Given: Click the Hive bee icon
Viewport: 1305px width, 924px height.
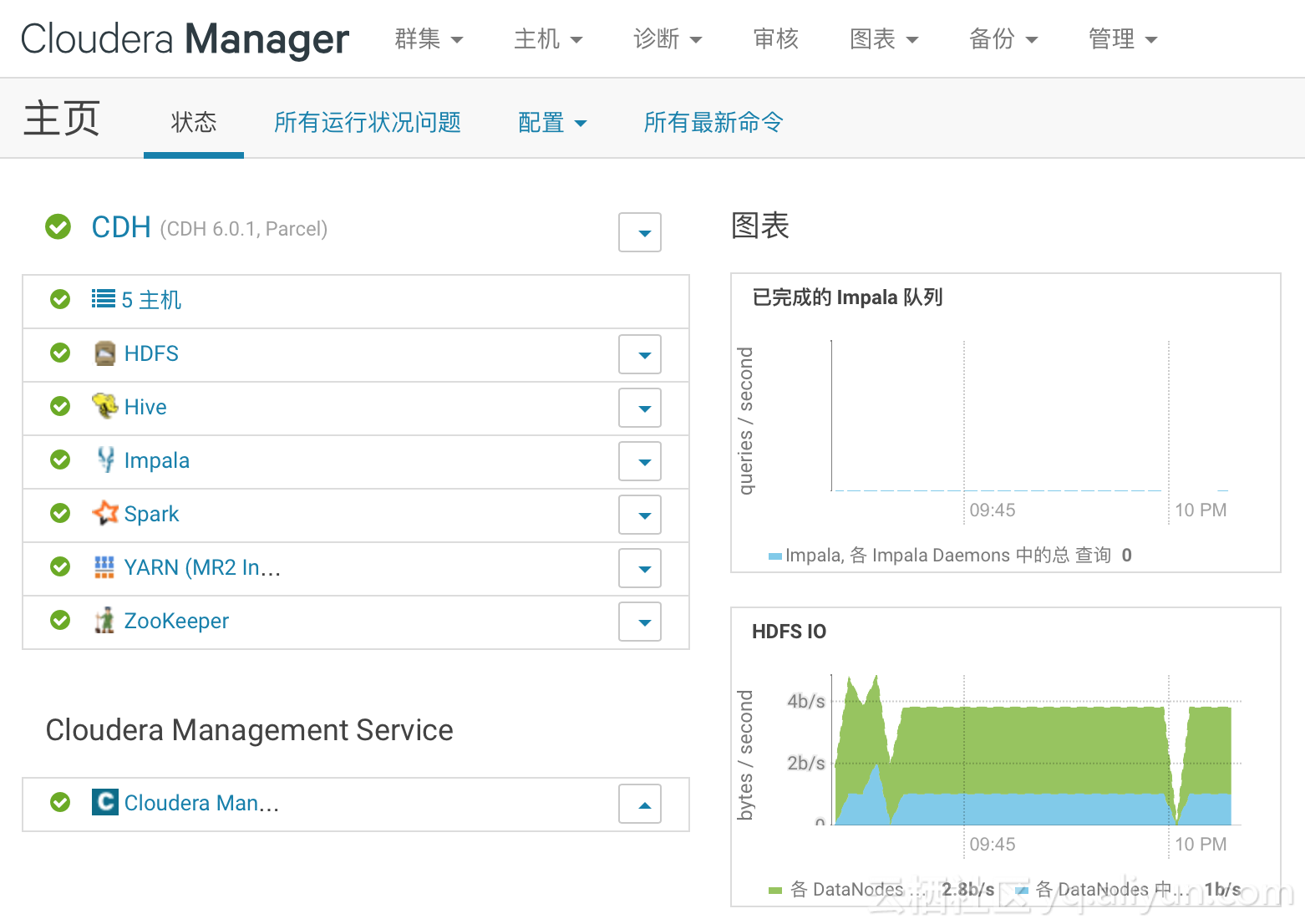Looking at the screenshot, I should (104, 407).
